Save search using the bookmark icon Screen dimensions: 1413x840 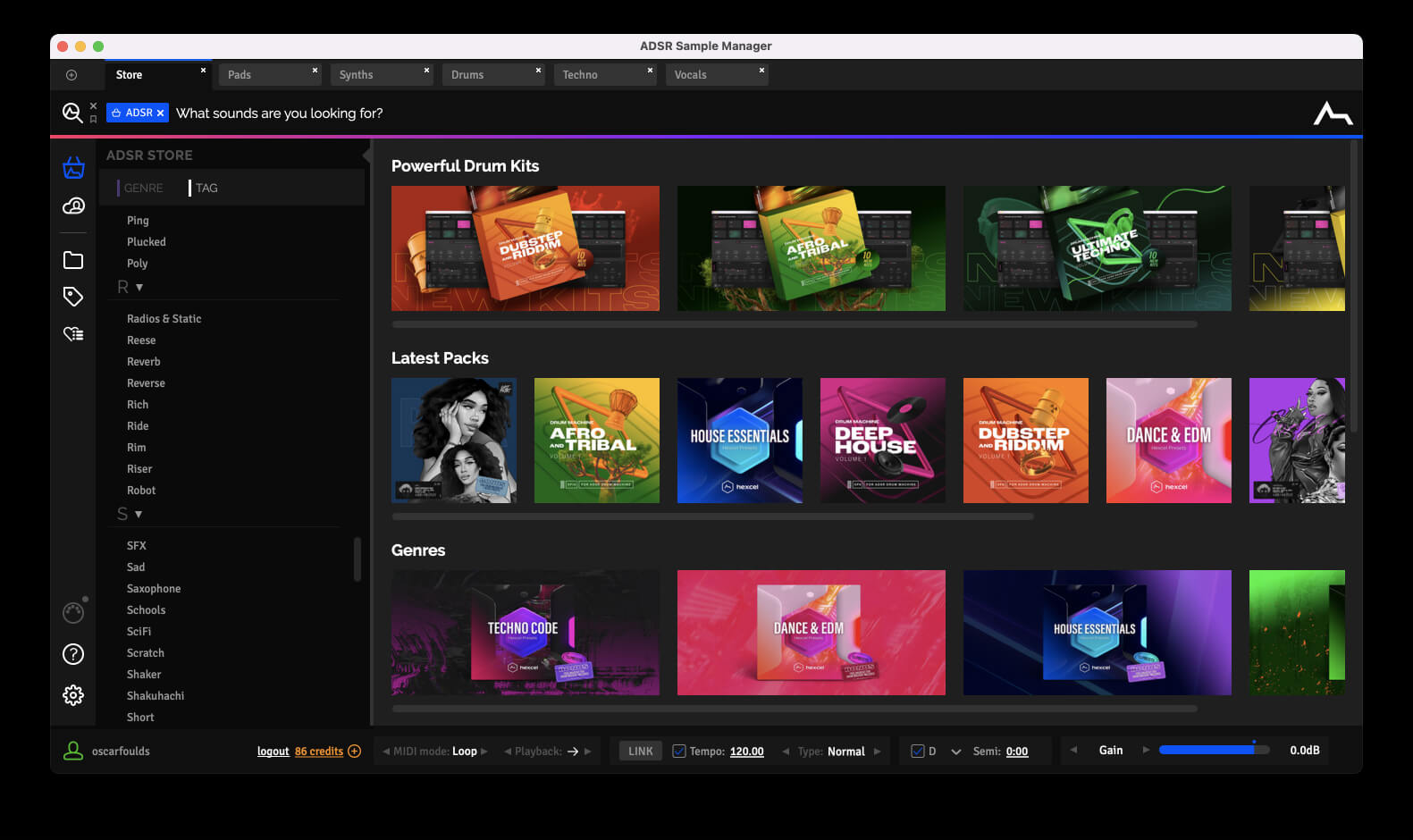pos(93,119)
